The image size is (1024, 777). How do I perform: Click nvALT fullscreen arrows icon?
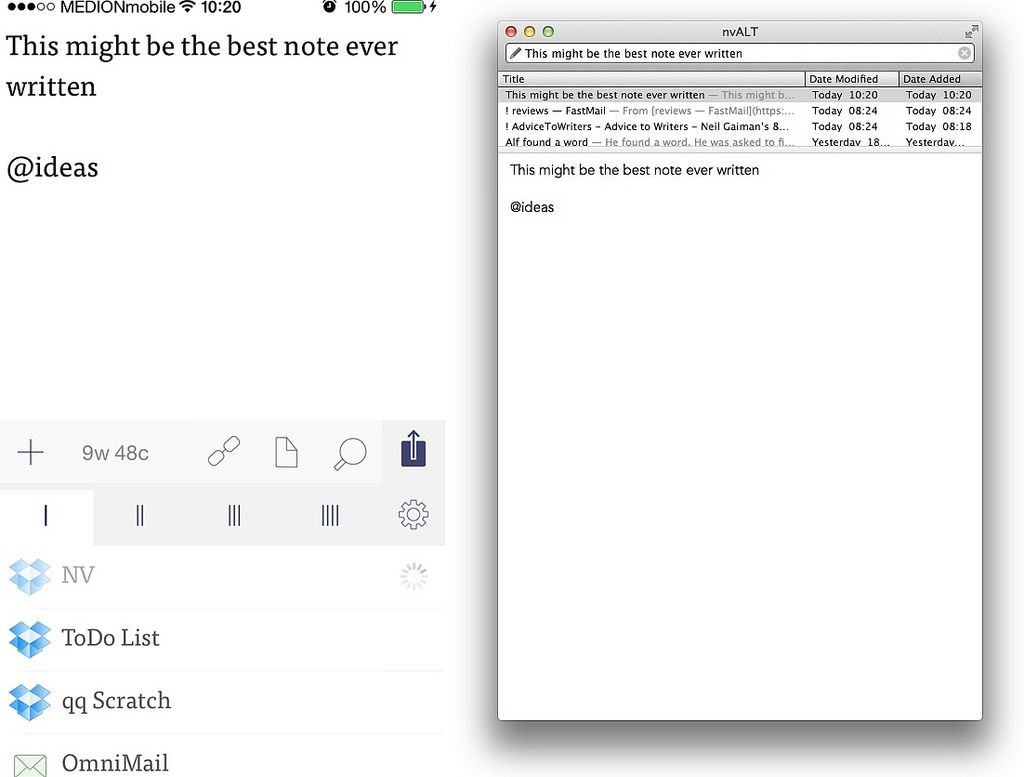[971, 32]
